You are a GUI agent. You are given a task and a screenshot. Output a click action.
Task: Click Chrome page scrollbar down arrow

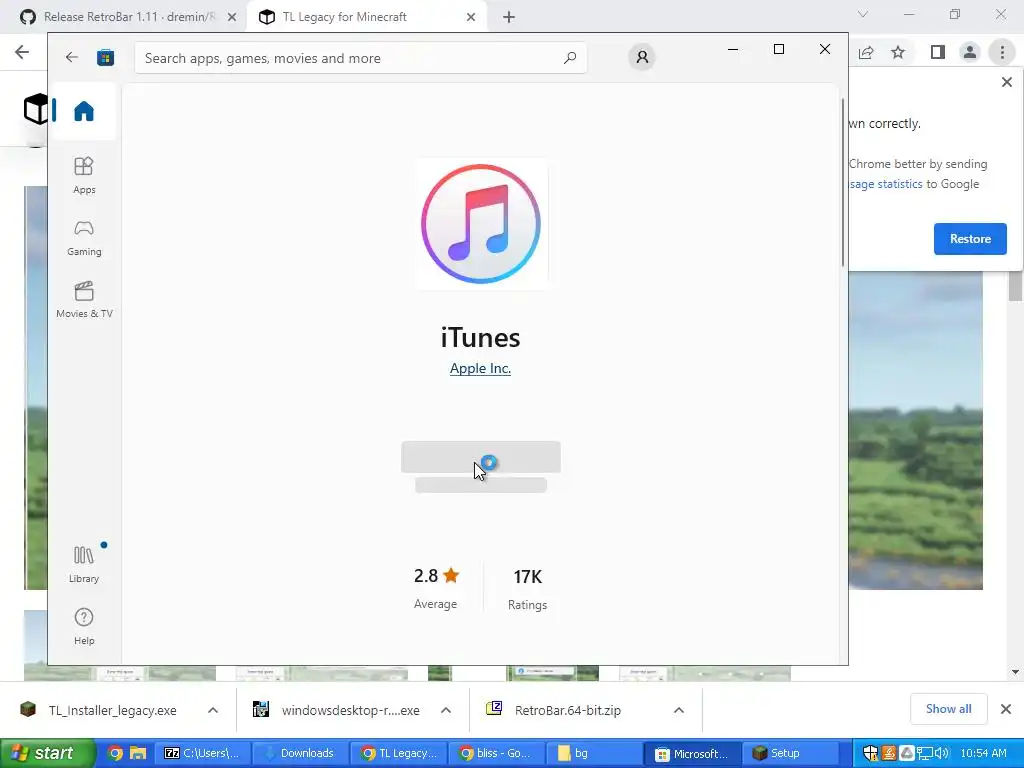point(1015,672)
